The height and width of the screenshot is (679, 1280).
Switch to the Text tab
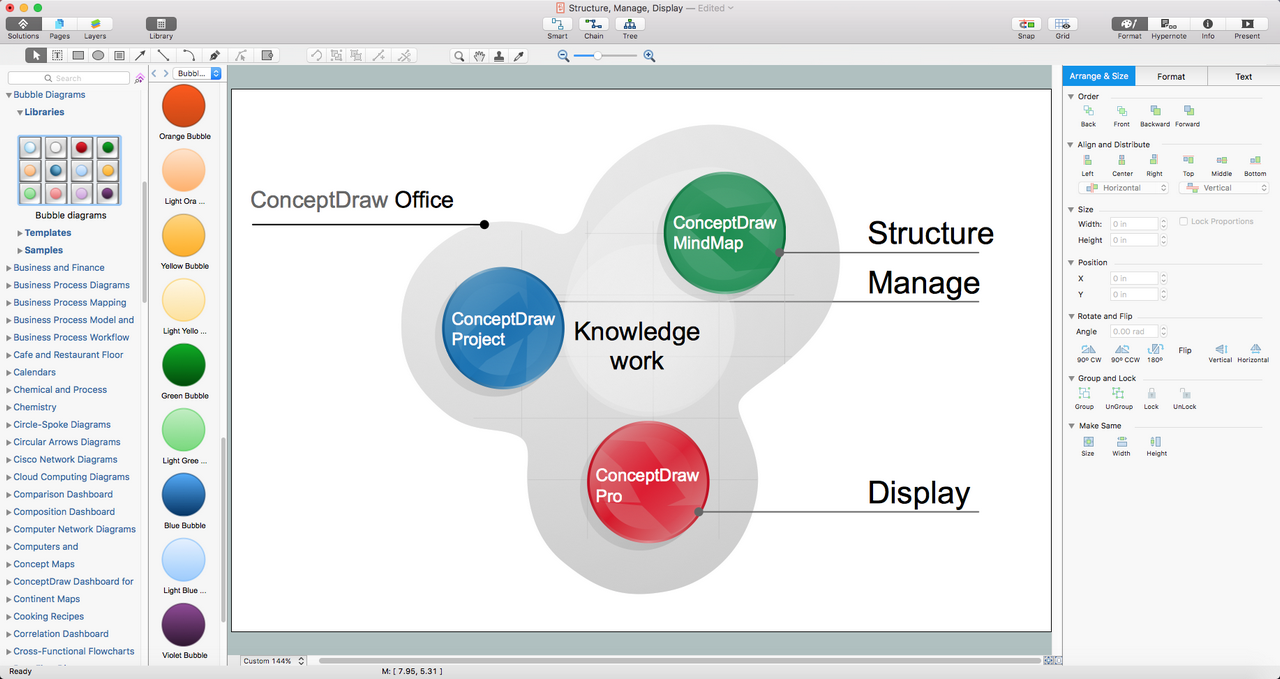click(1243, 76)
